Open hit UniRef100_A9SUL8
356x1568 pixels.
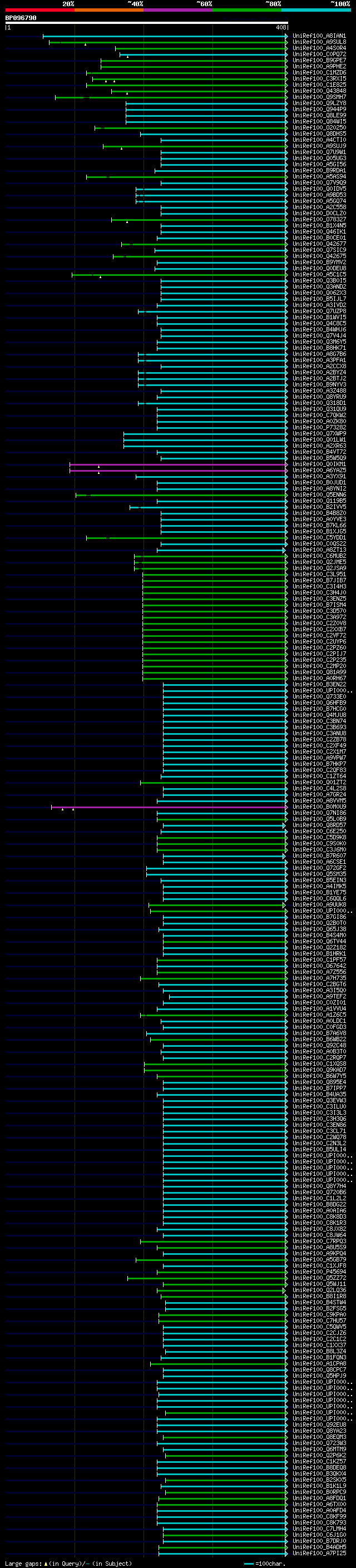(x=319, y=42)
